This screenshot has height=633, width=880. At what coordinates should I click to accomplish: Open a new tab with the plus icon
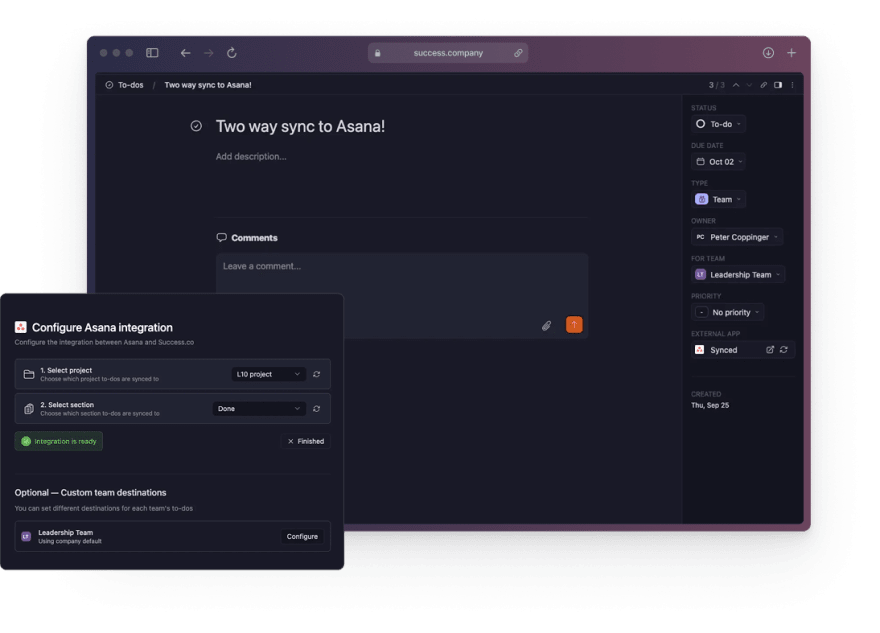pyautogui.click(x=791, y=53)
